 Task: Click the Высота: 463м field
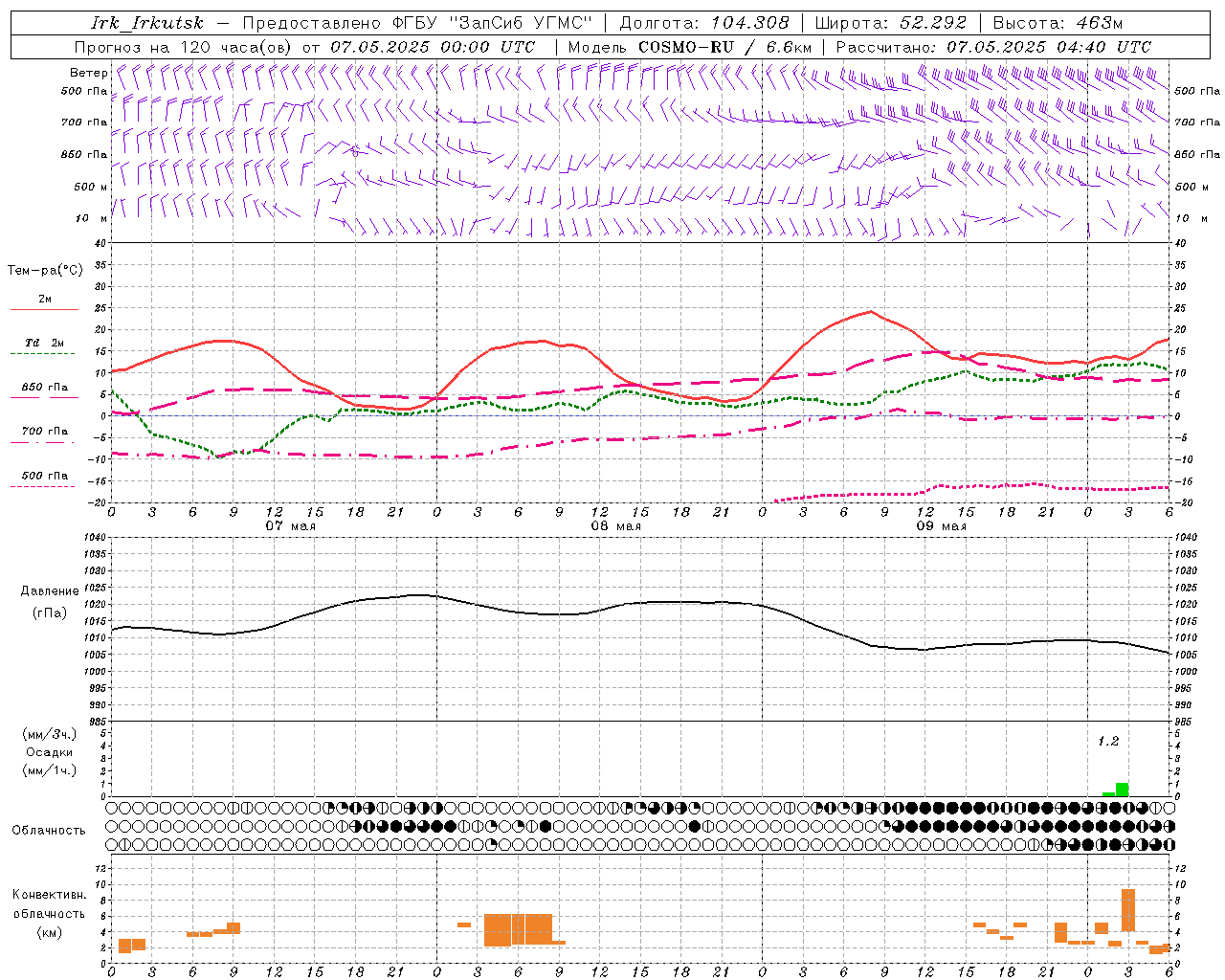[x=1058, y=23]
